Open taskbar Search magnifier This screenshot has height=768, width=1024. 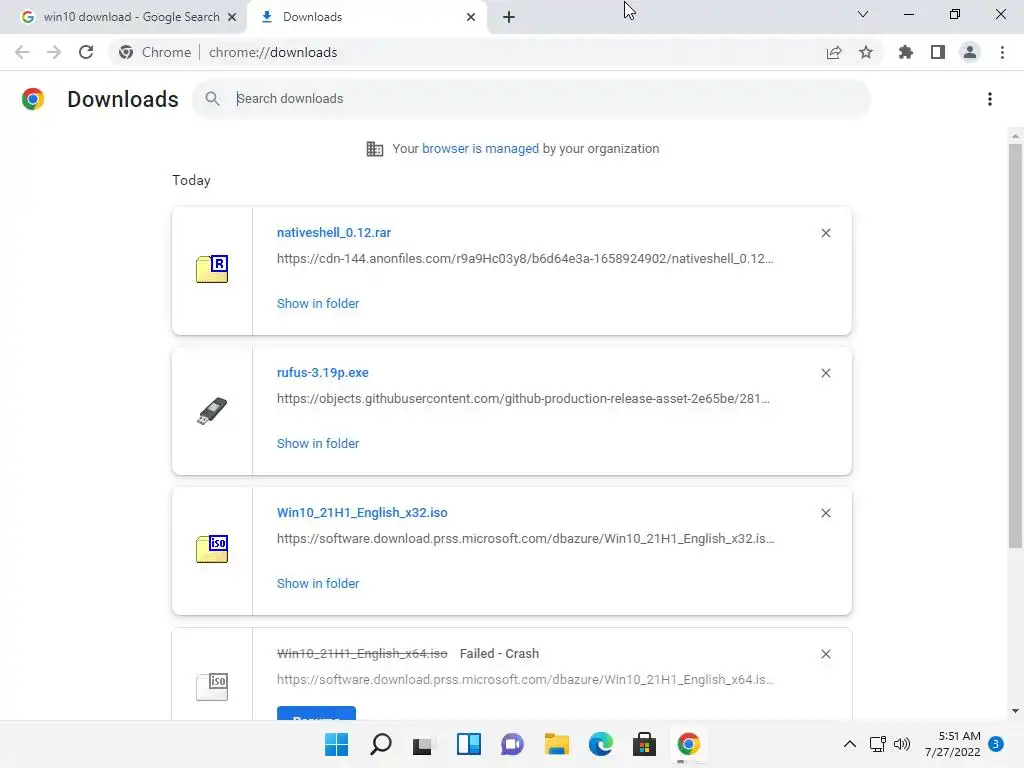381,744
